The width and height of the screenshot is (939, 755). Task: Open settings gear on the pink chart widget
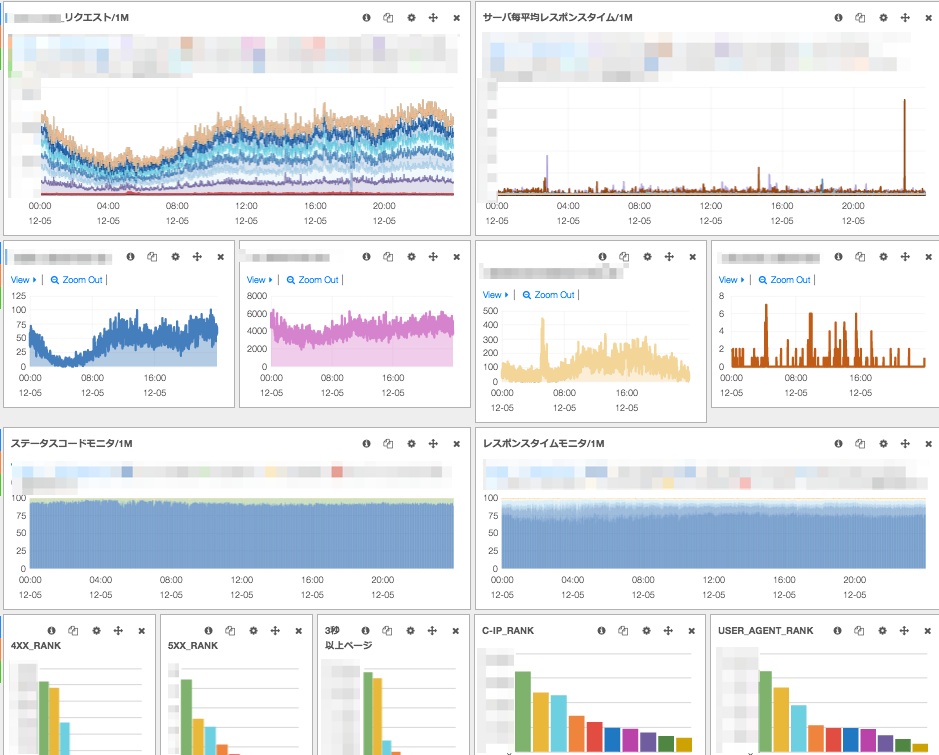tap(411, 256)
